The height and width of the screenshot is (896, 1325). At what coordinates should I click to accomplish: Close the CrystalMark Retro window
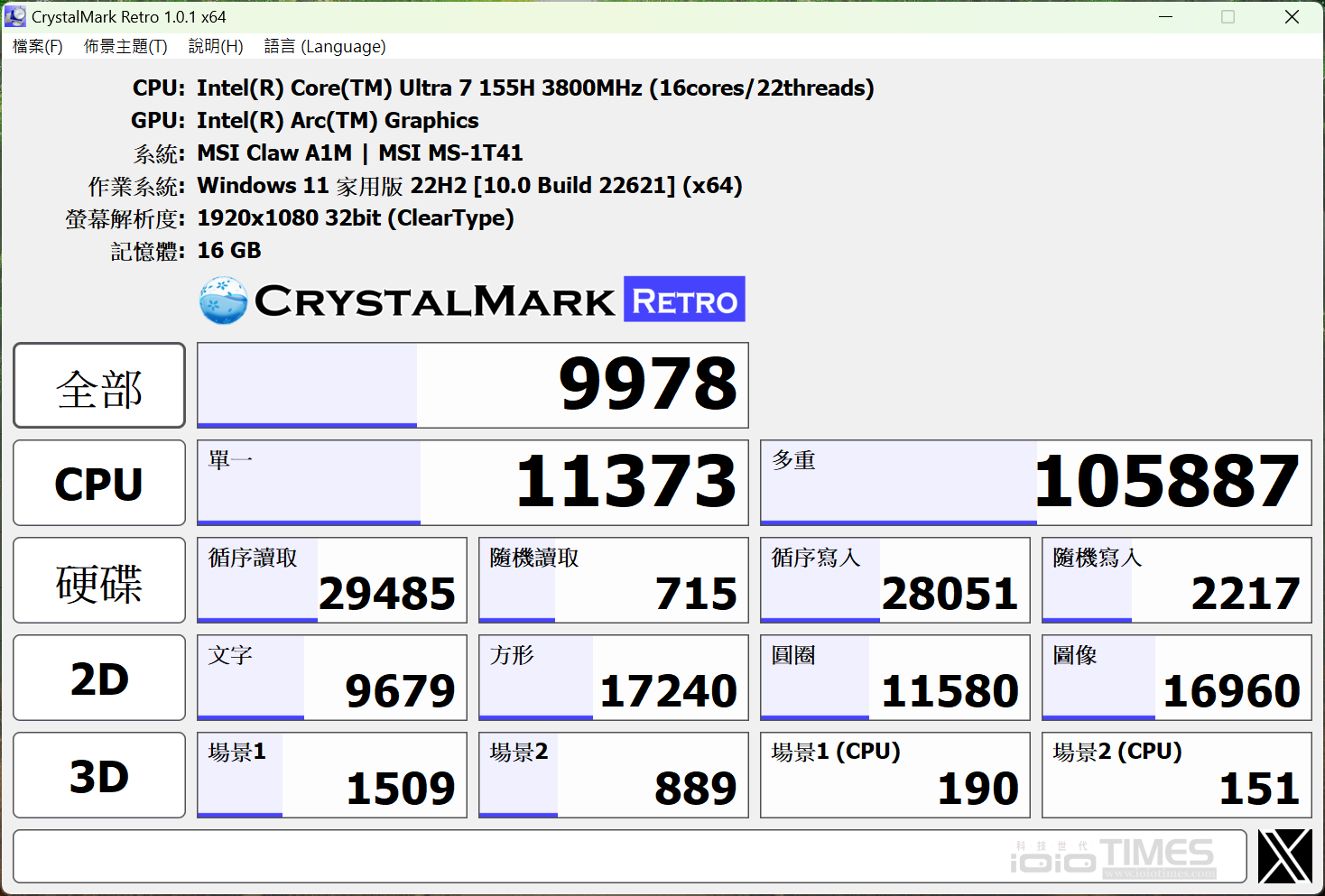(1292, 16)
